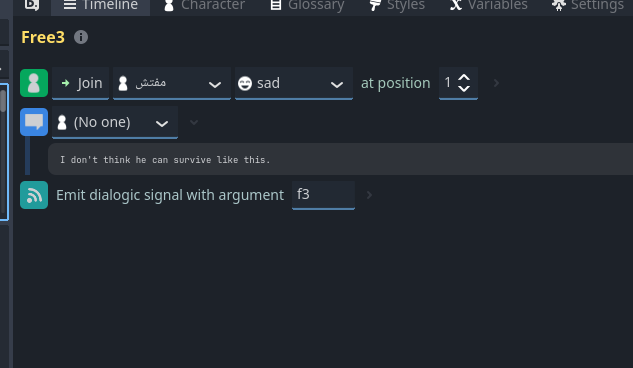Open the Free3 timeline info icon

coord(81,37)
